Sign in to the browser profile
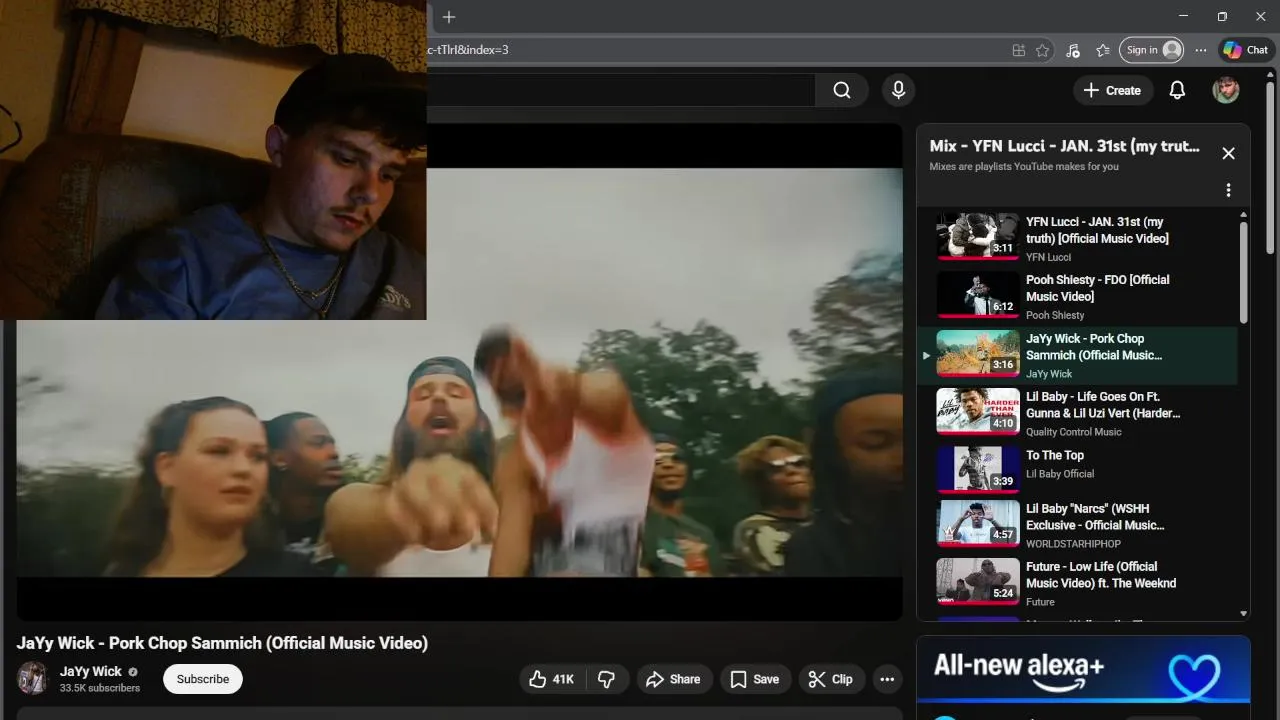Image resolution: width=1280 pixels, height=720 pixels. coord(1152,50)
